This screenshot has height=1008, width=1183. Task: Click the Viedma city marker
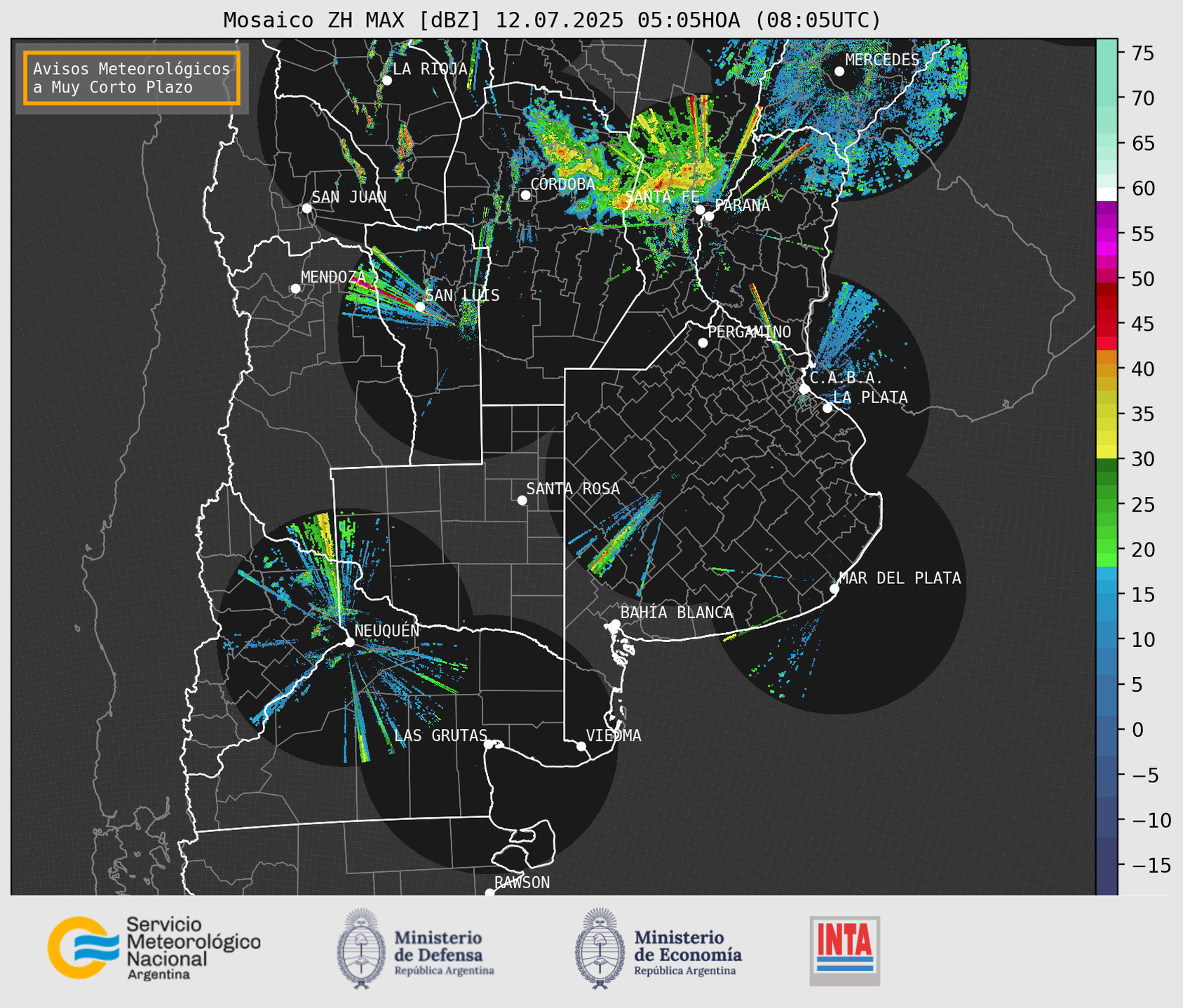pos(581,746)
